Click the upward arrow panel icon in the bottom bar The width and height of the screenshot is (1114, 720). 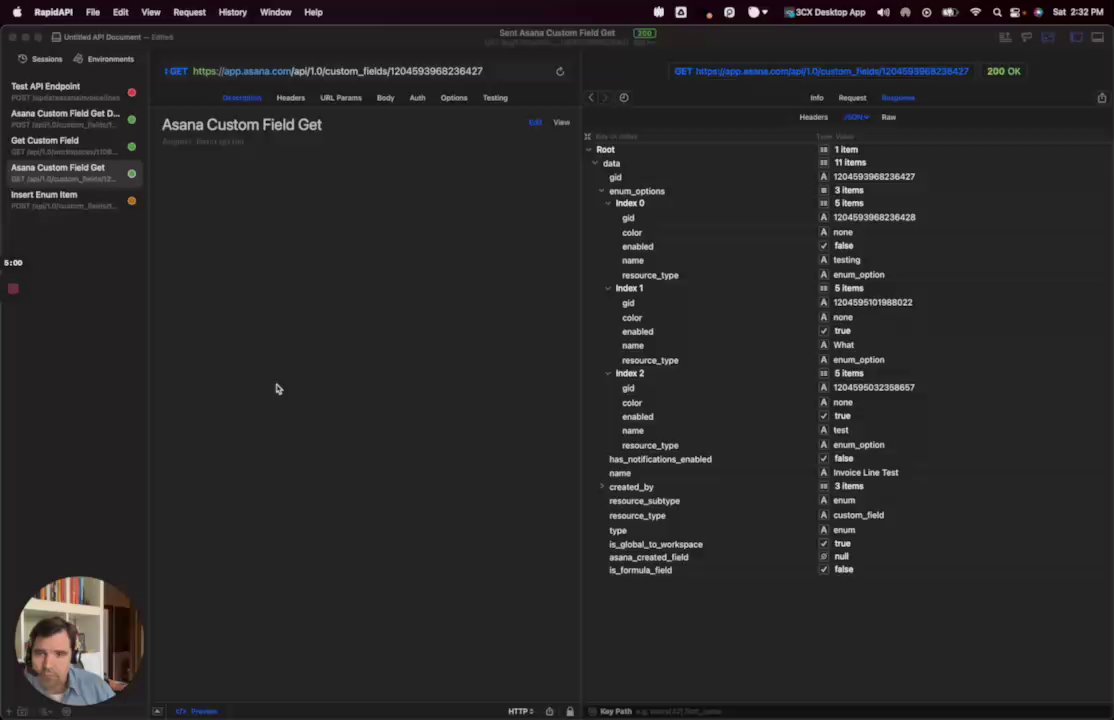(x=157, y=711)
